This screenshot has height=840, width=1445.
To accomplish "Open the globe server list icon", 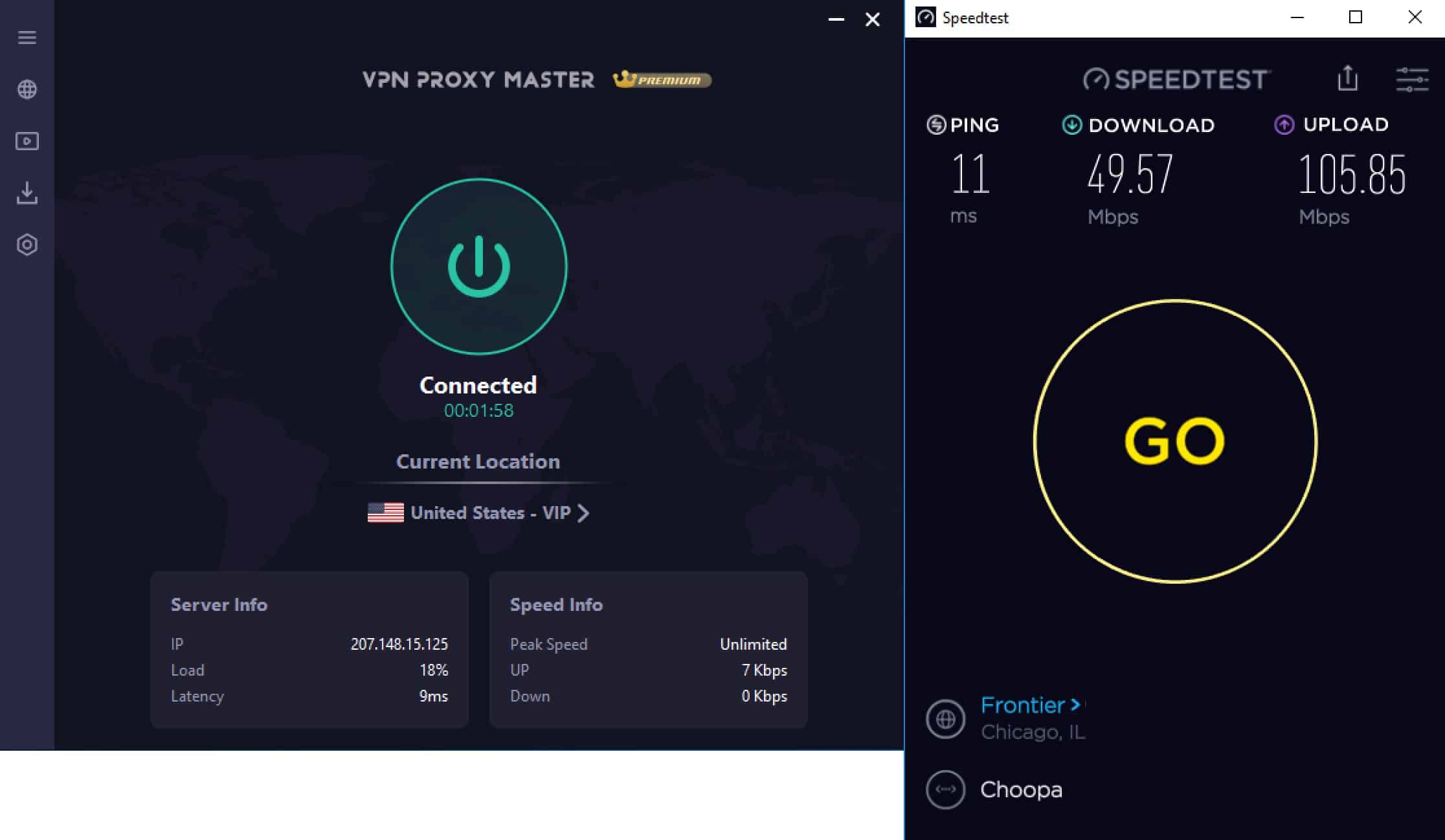I will point(27,89).
